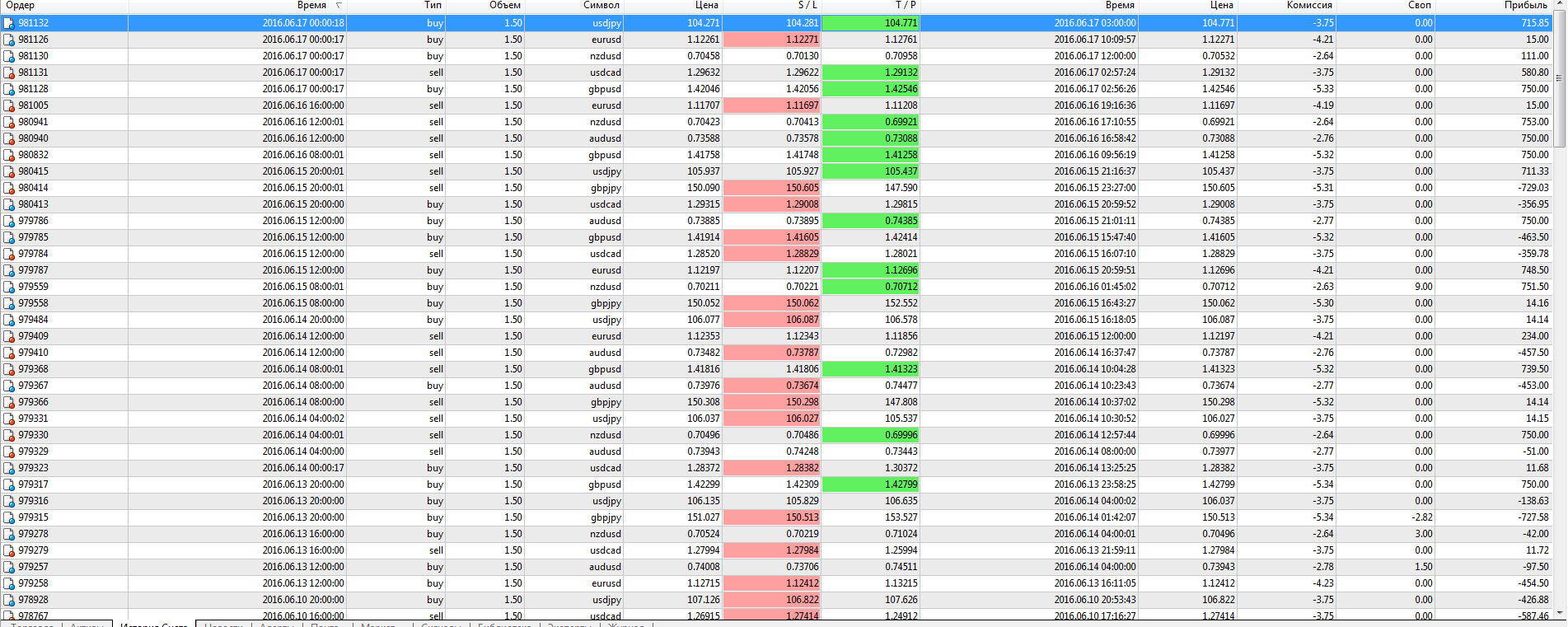1568x627 pixels.
Task: Click the order icon for order 980940
Action: (x=9, y=138)
